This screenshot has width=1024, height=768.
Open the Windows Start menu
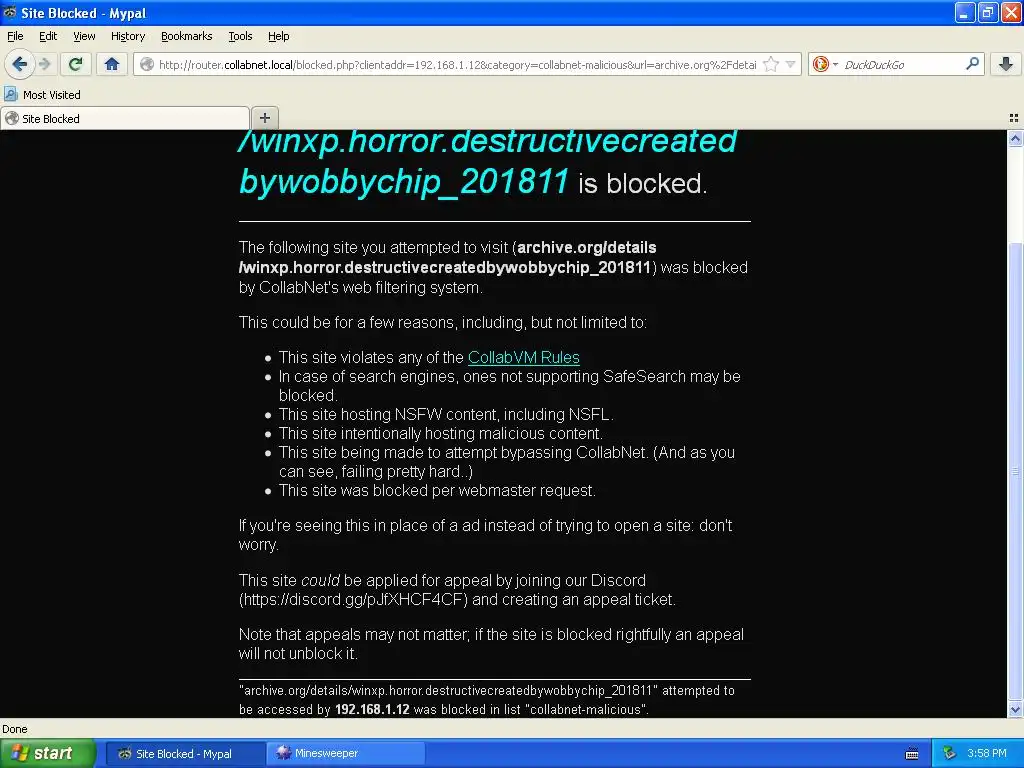(48, 754)
